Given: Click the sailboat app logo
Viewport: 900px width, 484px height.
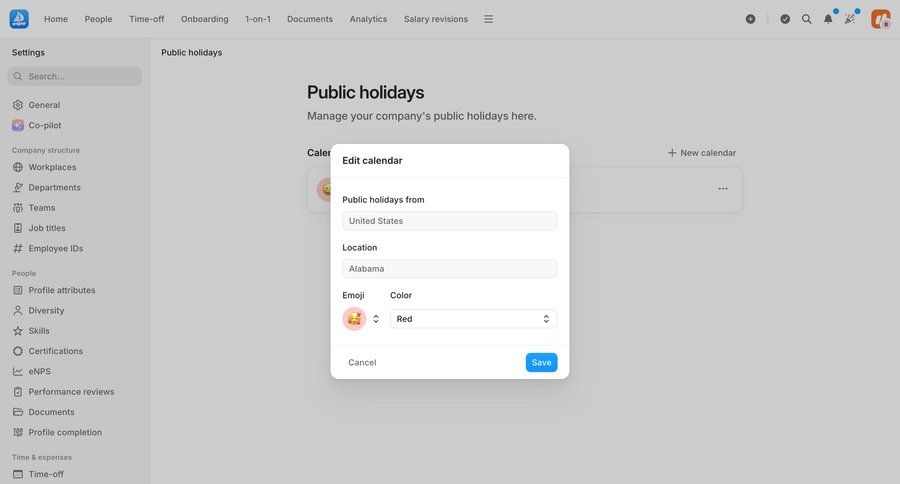Looking at the screenshot, I should tap(20, 19).
